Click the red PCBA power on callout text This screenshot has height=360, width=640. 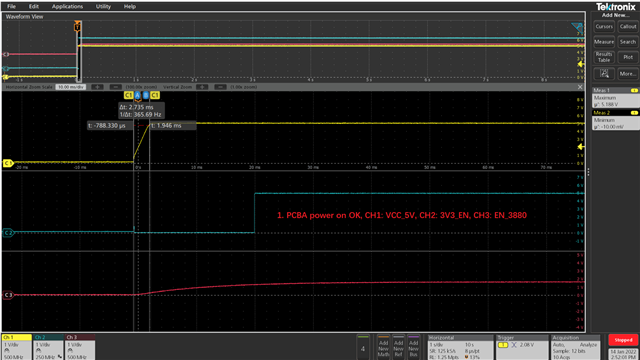[402, 215]
